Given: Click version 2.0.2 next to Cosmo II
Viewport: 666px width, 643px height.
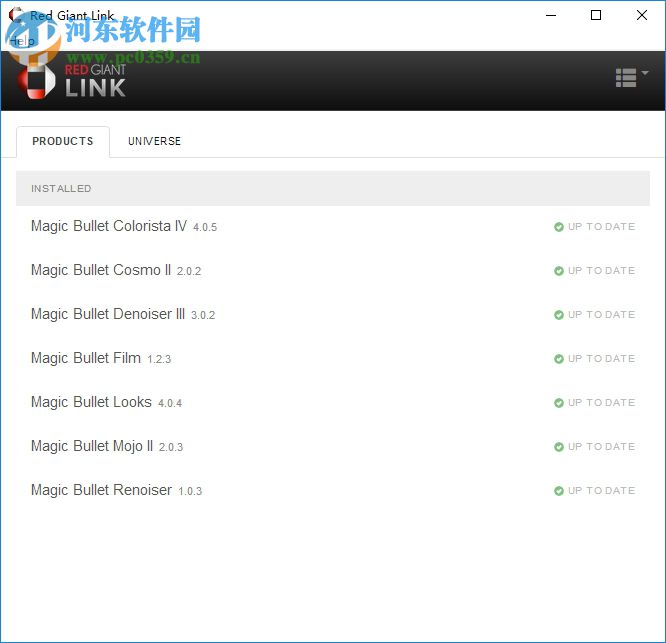Looking at the screenshot, I should (x=189, y=271).
